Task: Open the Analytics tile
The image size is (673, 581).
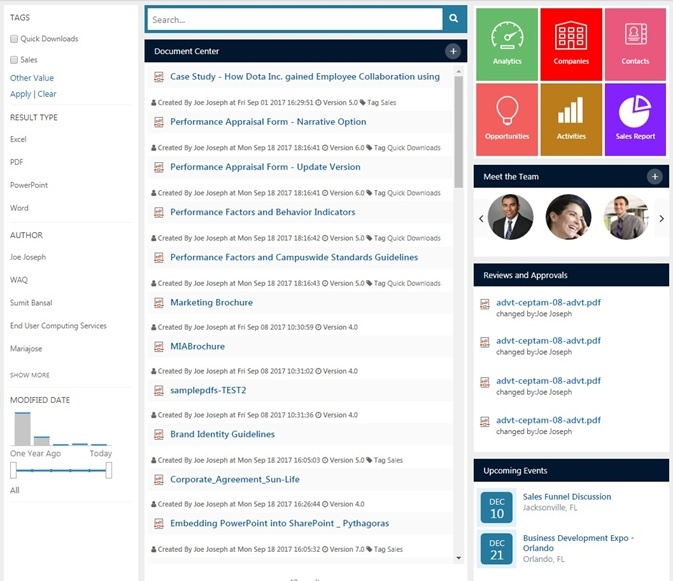Action: [x=507, y=44]
